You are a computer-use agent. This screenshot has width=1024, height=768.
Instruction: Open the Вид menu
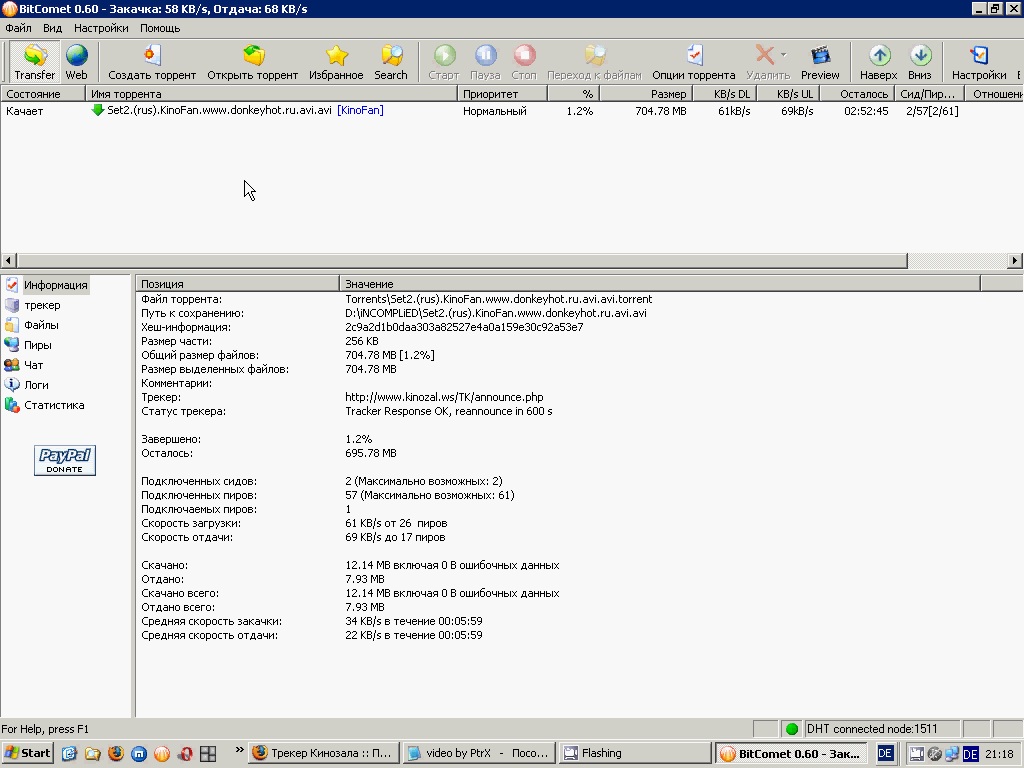52,28
